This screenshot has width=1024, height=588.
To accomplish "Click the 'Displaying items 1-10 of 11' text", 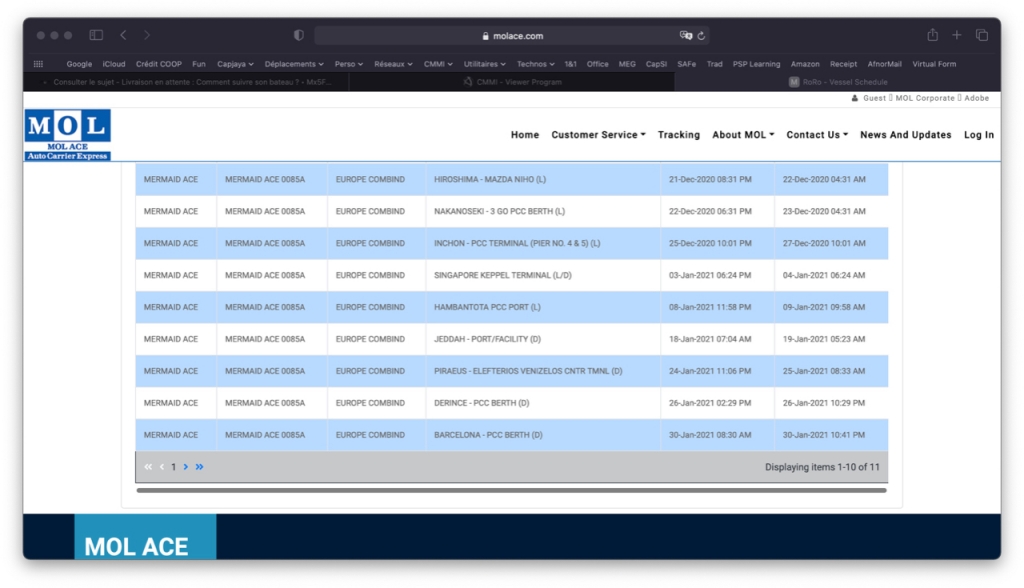I will coord(822,467).
